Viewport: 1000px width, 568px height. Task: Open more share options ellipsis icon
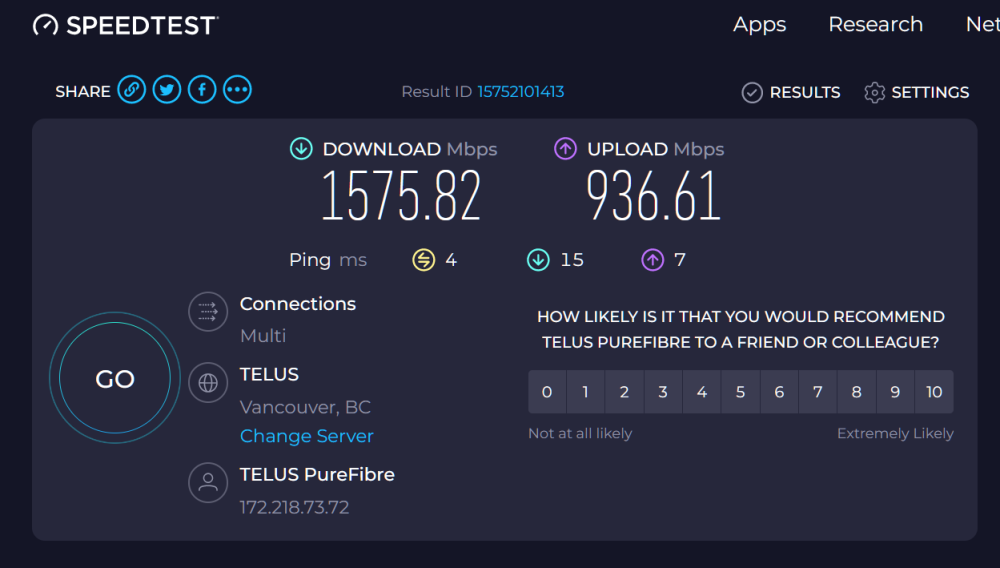[x=237, y=90]
